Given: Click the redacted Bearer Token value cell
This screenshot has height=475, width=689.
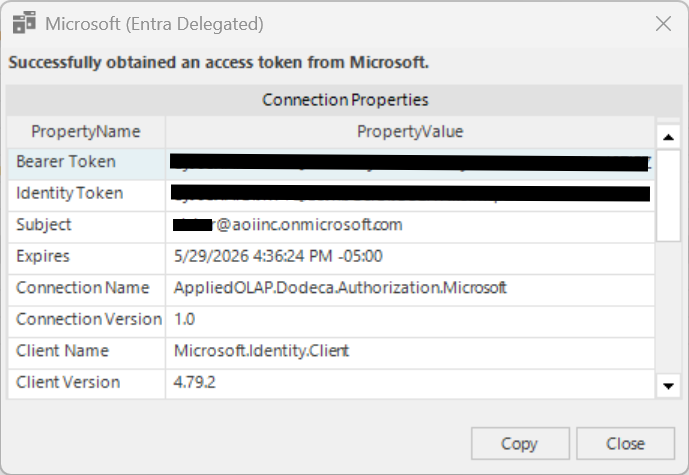Looking at the screenshot, I should coord(410,162).
